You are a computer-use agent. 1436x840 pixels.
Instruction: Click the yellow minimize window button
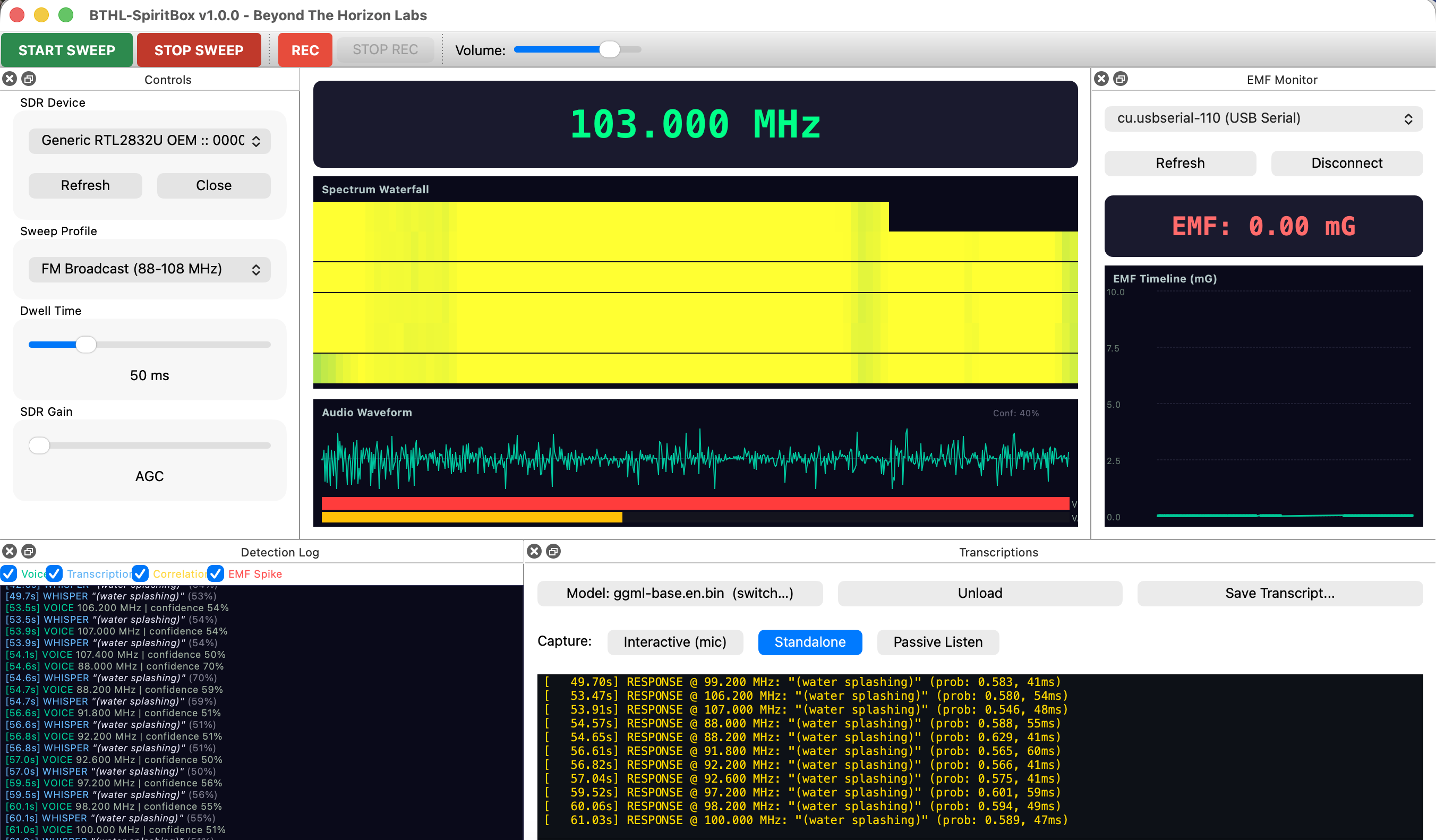point(41,15)
